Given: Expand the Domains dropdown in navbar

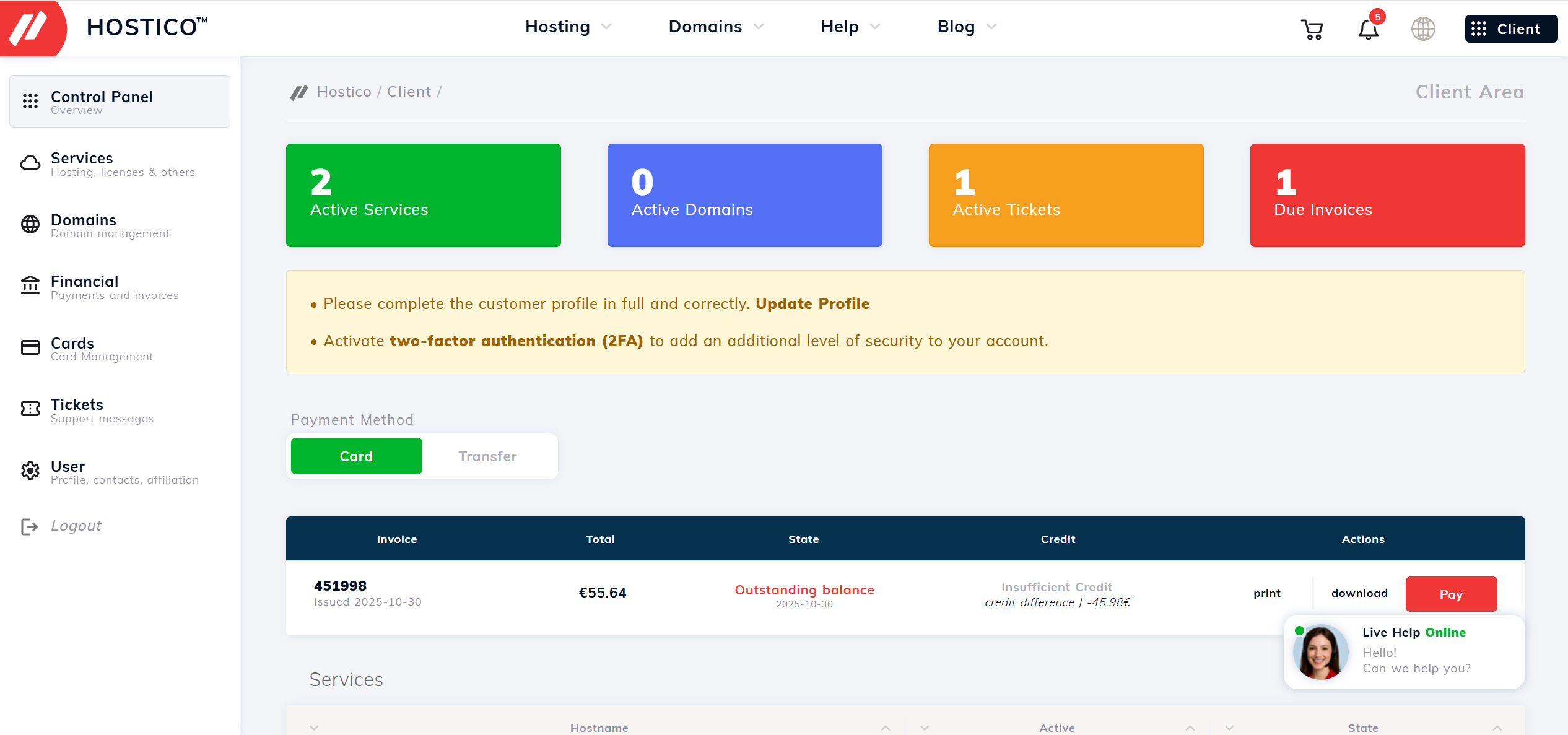Looking at the screenshot, I should 716,27.
